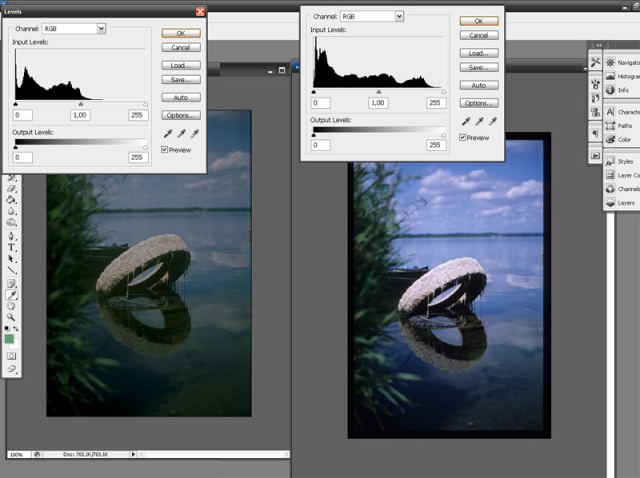The height and width of the screenshot is (478, 640).
Task: Click OK in the left Levels dialog
Action: tap(181, 33)
